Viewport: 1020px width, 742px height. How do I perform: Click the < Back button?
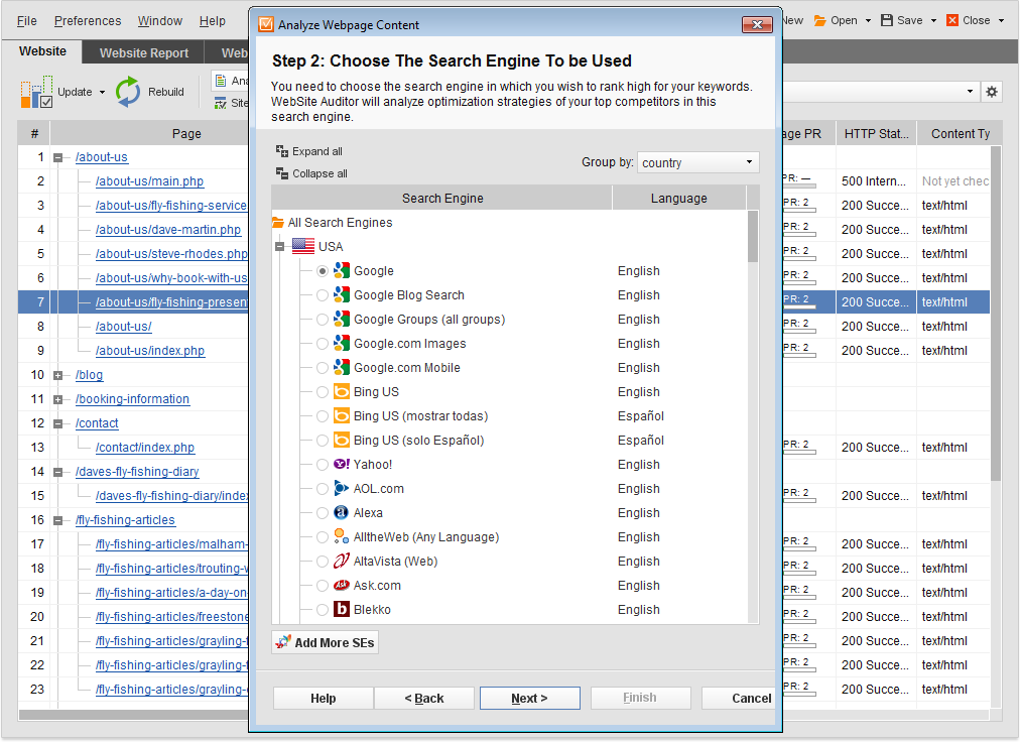point(424,698)
